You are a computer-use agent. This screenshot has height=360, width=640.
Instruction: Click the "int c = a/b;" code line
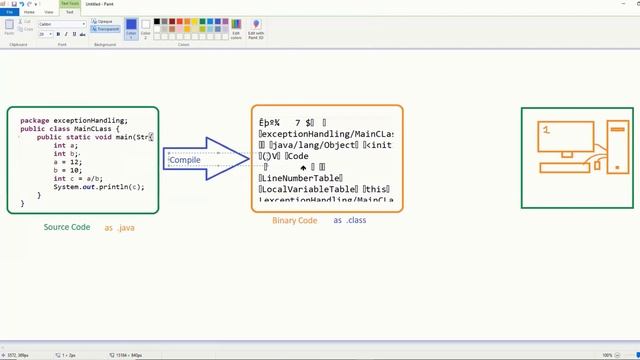click(x=78, y=179)
